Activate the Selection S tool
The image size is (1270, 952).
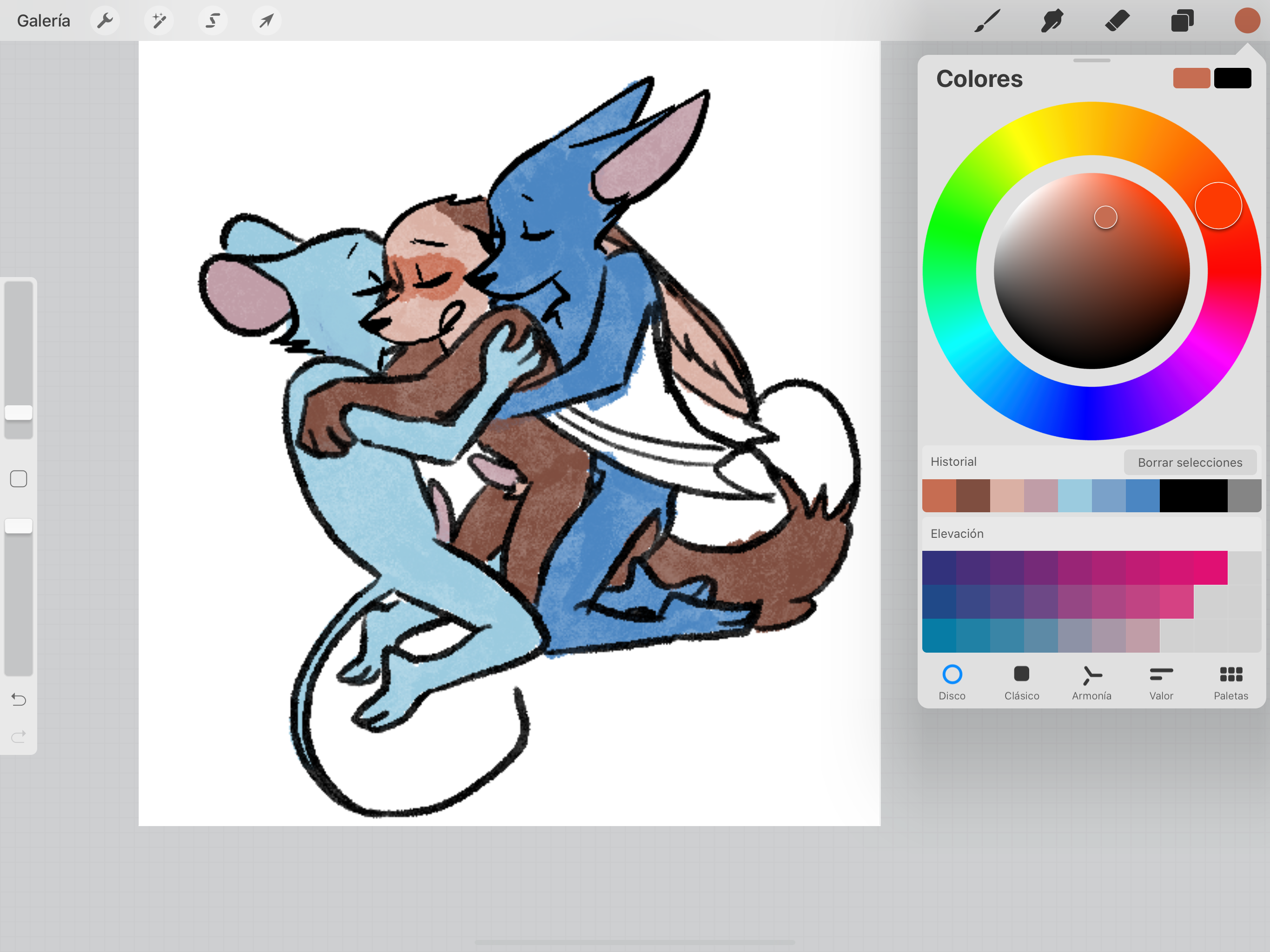pos(212,20)
